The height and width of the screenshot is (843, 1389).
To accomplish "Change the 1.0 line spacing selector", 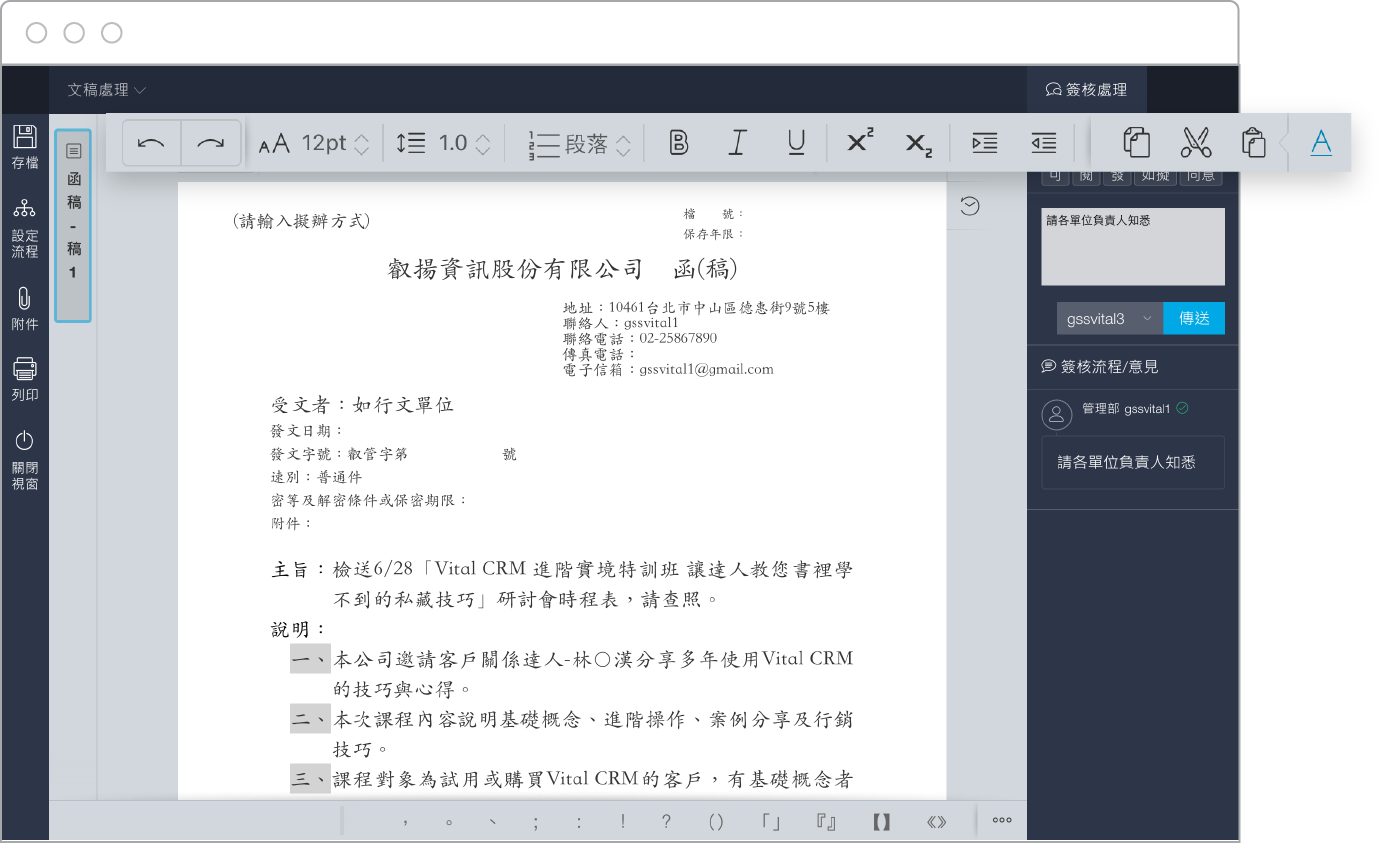I will (443, 143).
